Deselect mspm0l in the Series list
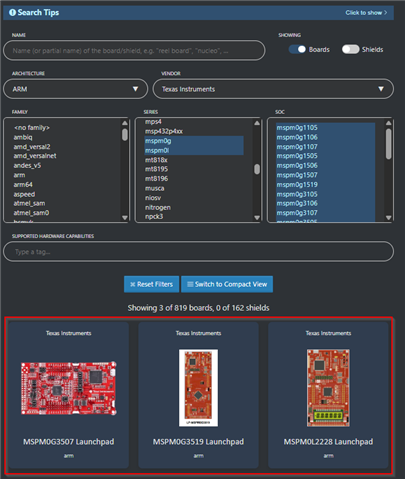This screenshot has width=405, height=479. 194,150
